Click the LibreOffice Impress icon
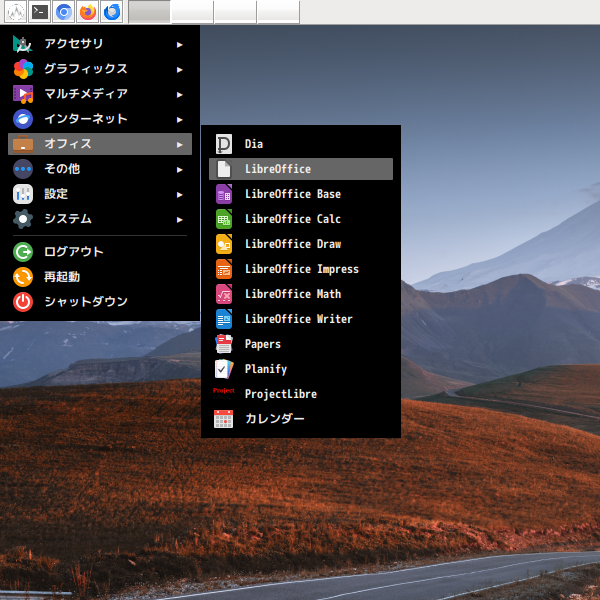 point(224,269)
